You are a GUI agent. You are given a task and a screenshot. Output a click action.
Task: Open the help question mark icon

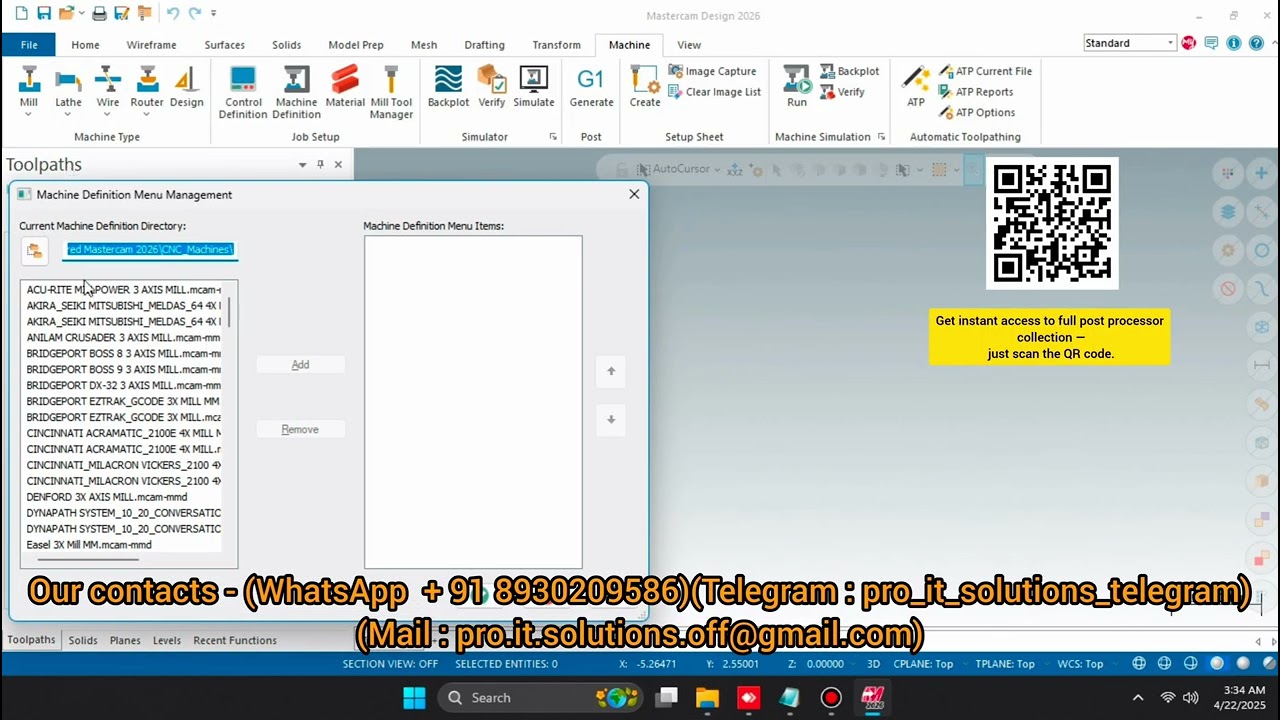tap(1255, 43)
